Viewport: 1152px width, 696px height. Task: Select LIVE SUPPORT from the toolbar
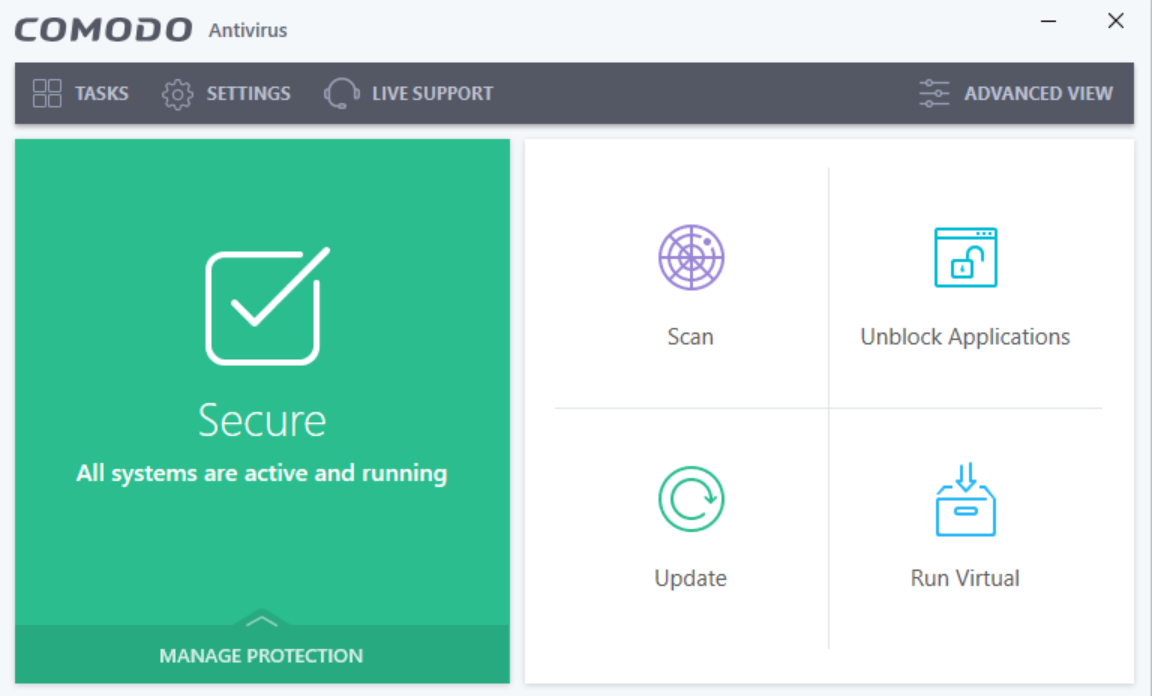(x=432, y=93)
